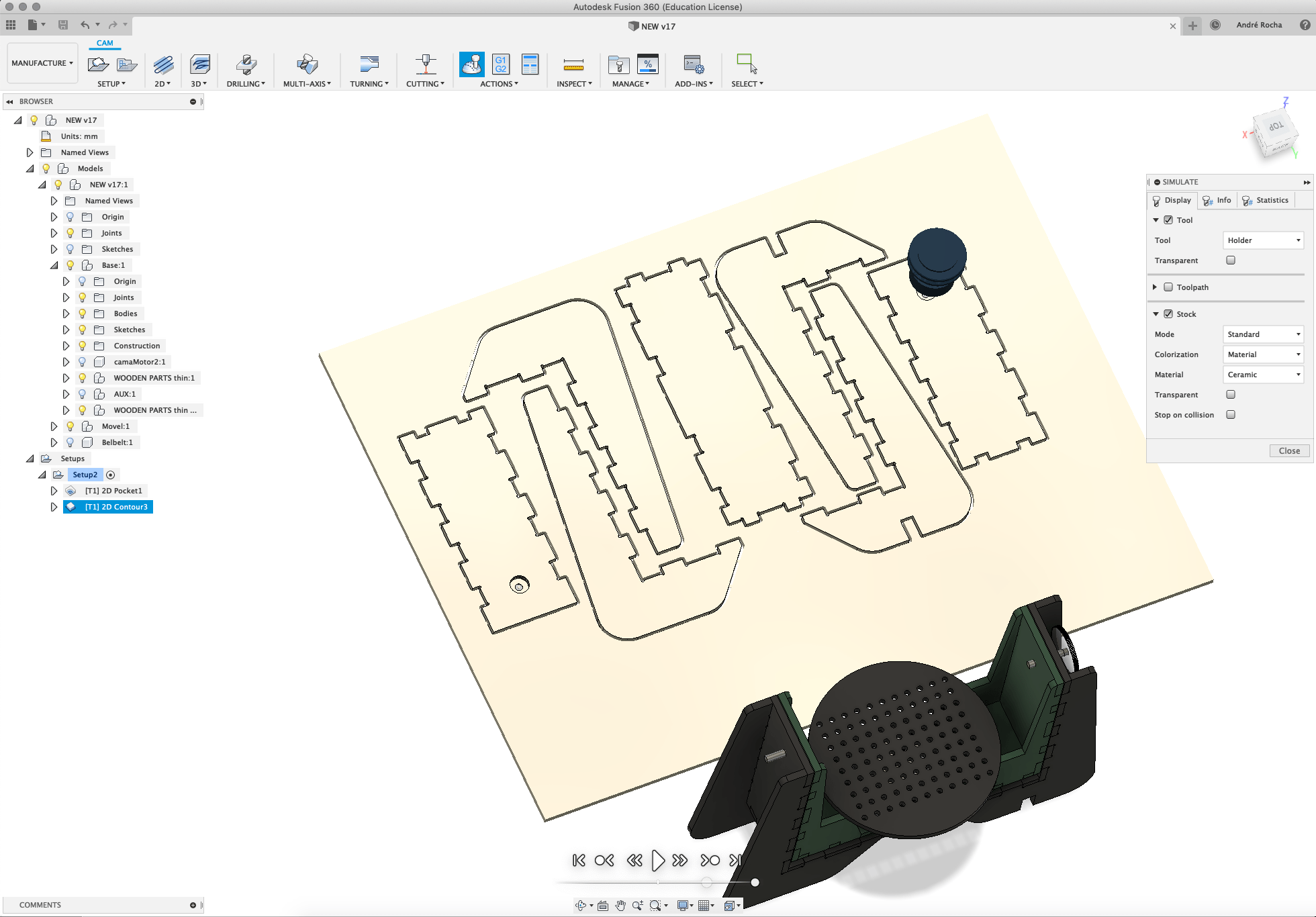Change the Material dropdown from Ceramic
Viewport: 1316px width, 917px height.
pyautogui.click(x=1263, y=375)
